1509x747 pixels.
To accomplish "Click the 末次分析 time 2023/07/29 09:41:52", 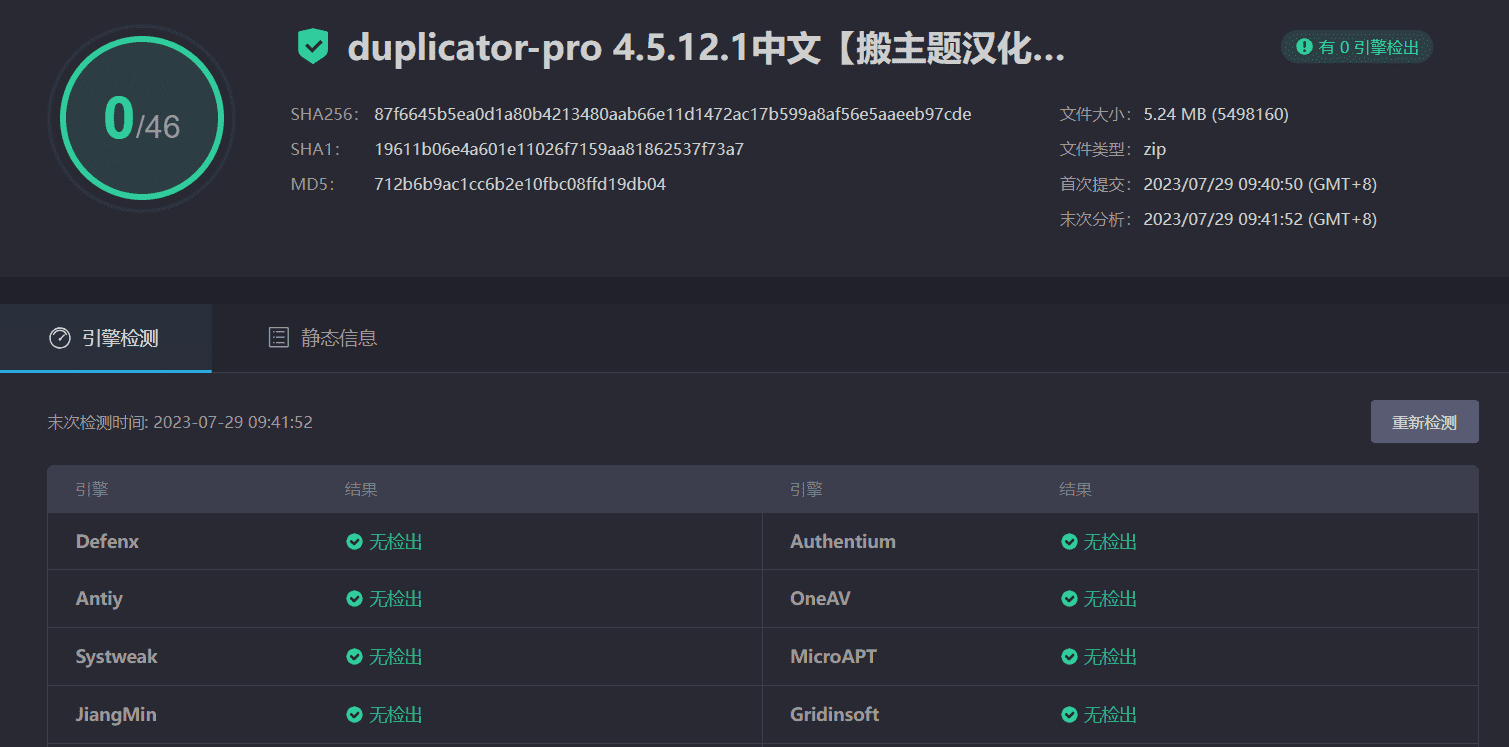I will (x=1260, y=219).
